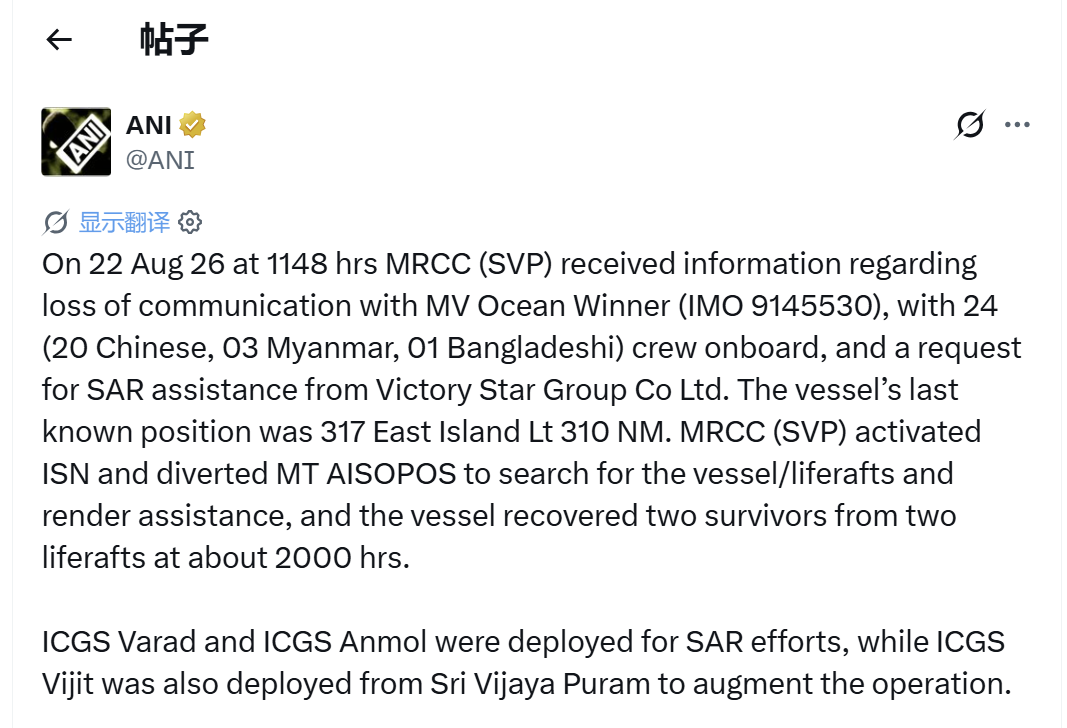Screen dimensions: 1067x728
Task: Click 'Sri Vijaya Puram' in the post
Action: (x=540, y=684)
